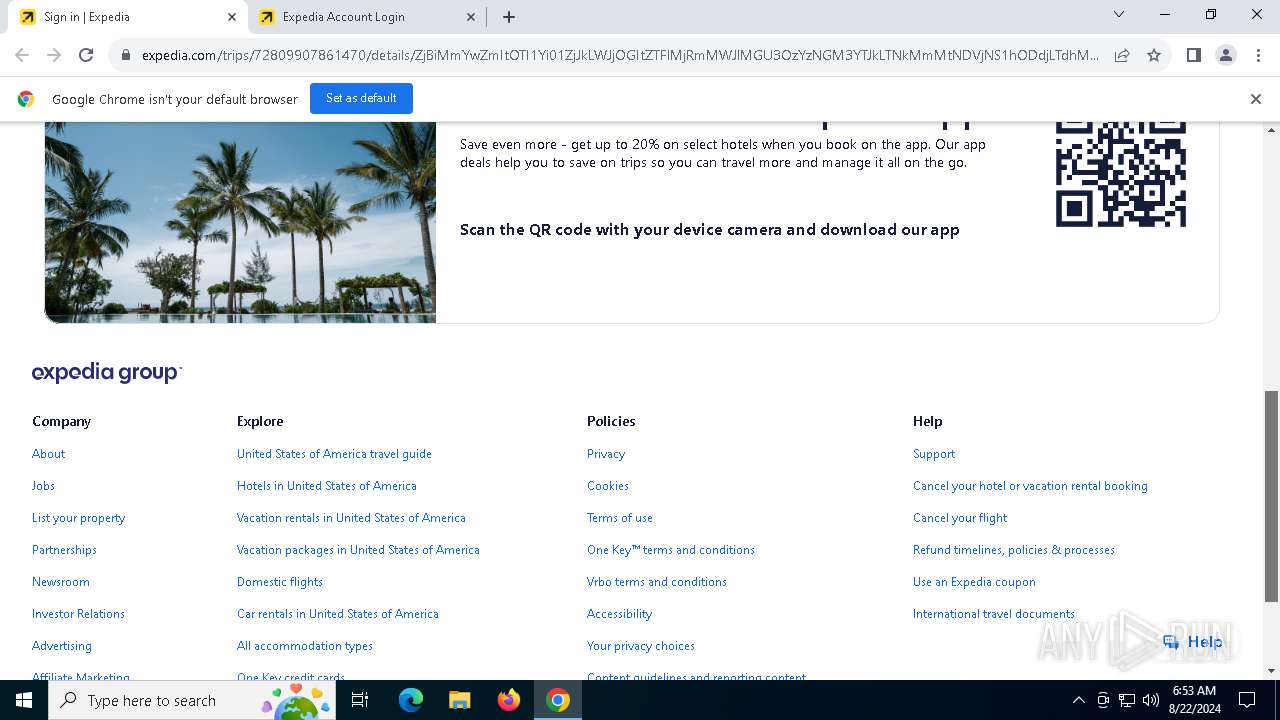
Task: Open the Chrome taskbar icon
Action: coord(558,700)
